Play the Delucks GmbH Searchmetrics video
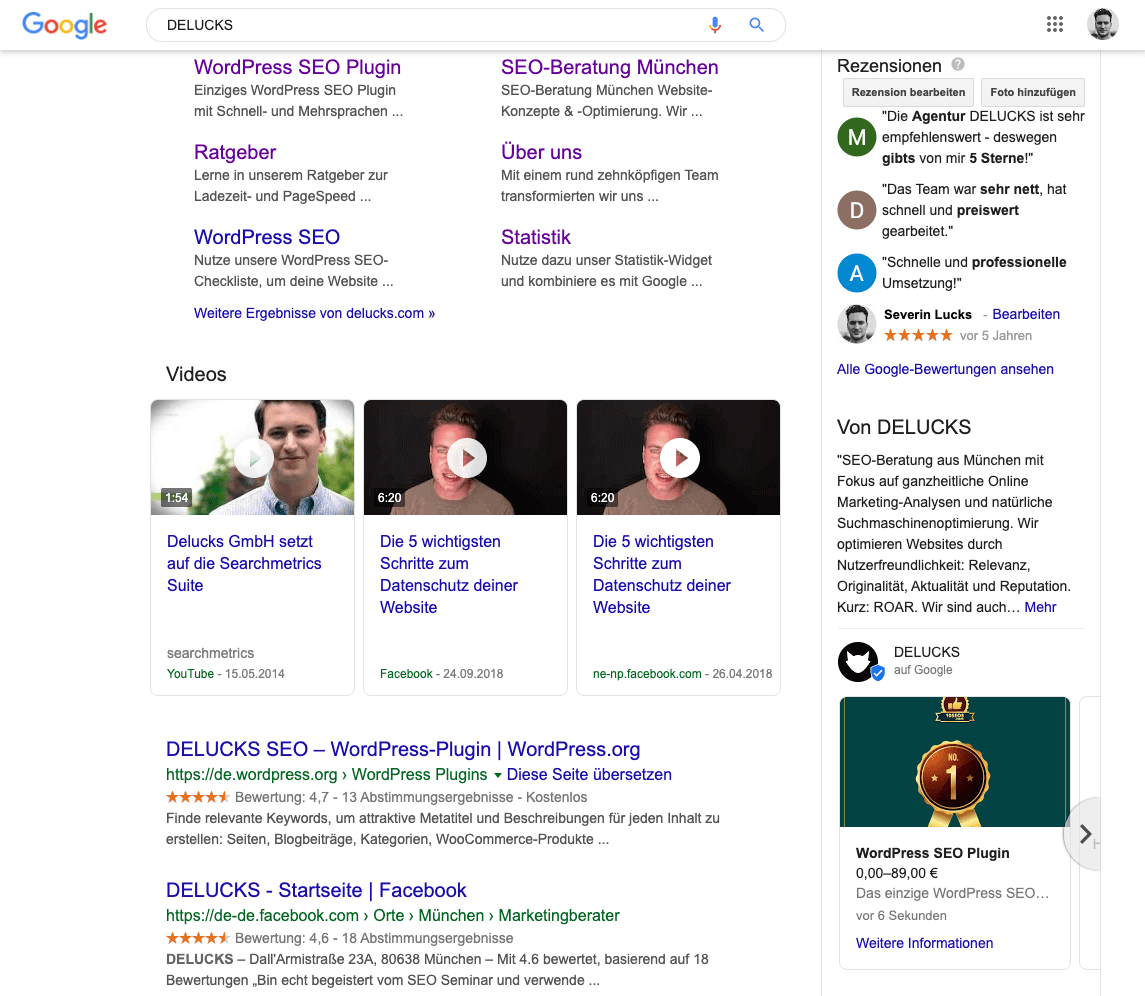The height and width of the screenshot is (996, 1145). [253, 457]
